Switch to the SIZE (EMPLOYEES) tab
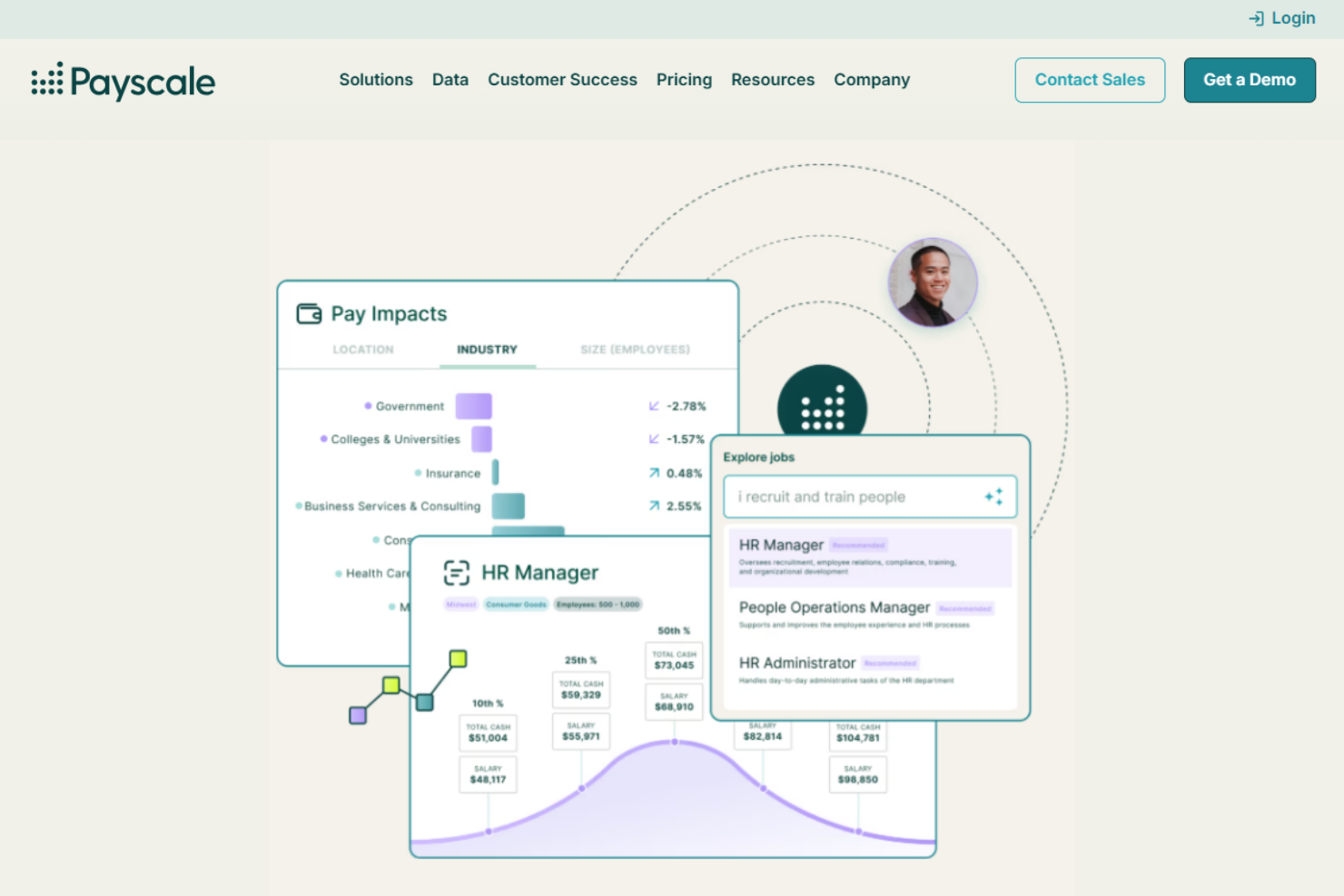1344x896 pixels. [x=636, y=350]
